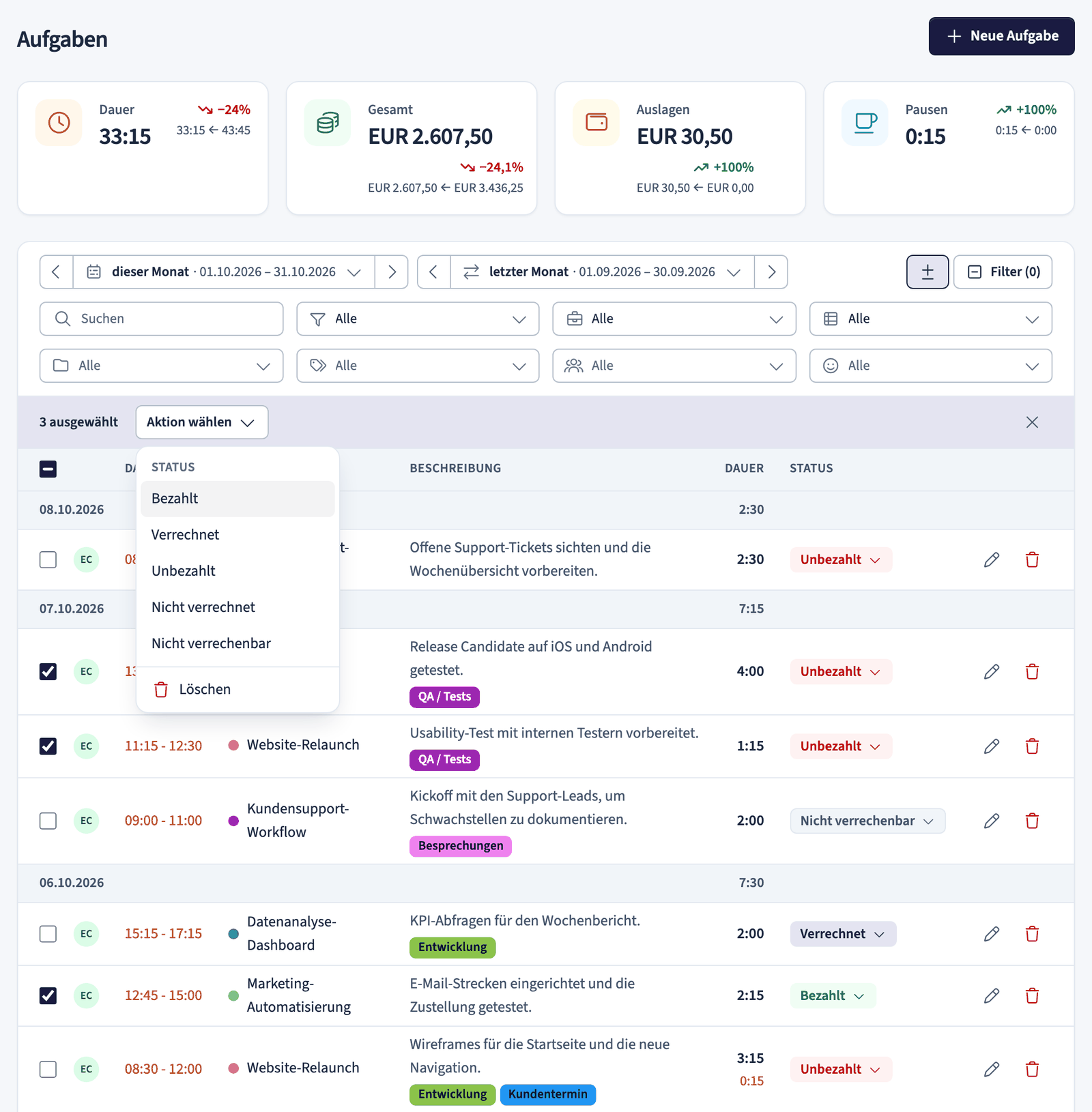Open the Aktion wählen dropdown

[202, 422]
